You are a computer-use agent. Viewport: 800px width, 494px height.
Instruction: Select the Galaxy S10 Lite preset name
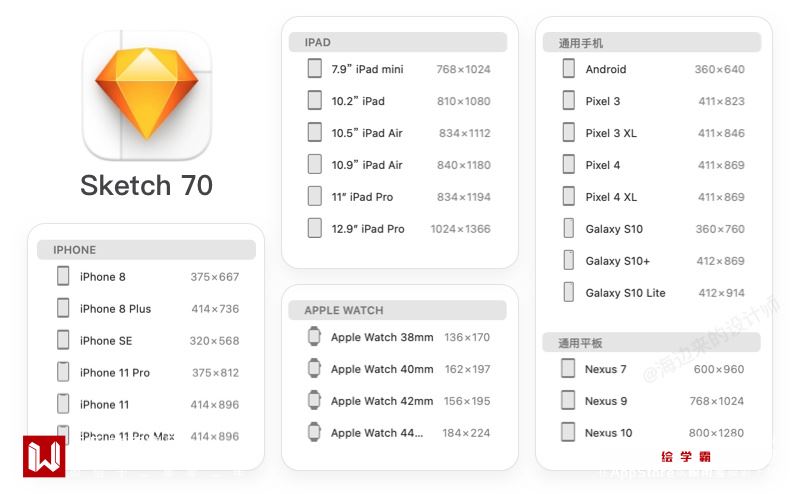[626, 292]
